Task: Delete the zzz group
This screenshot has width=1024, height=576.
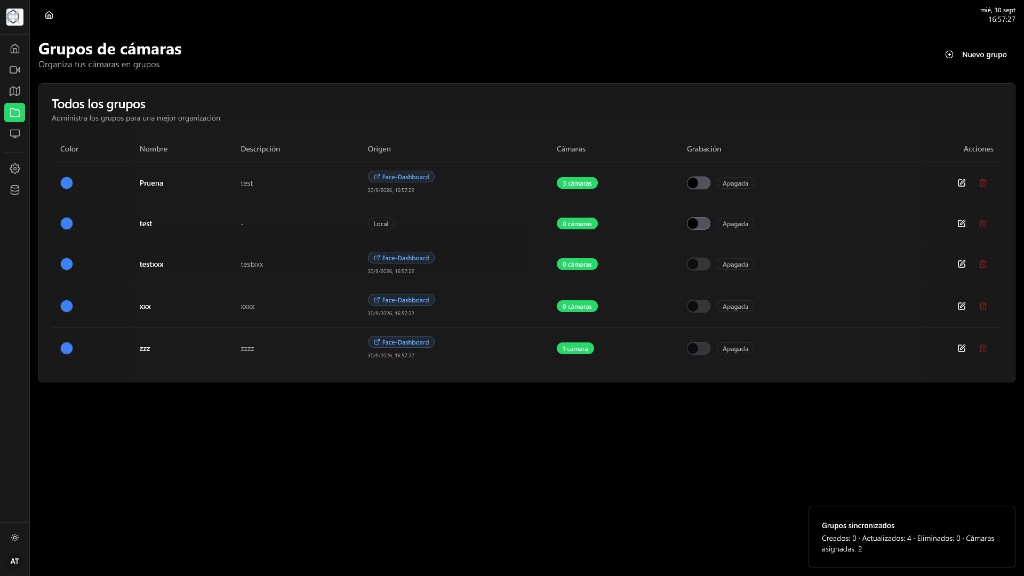Action: pos(983,348)
